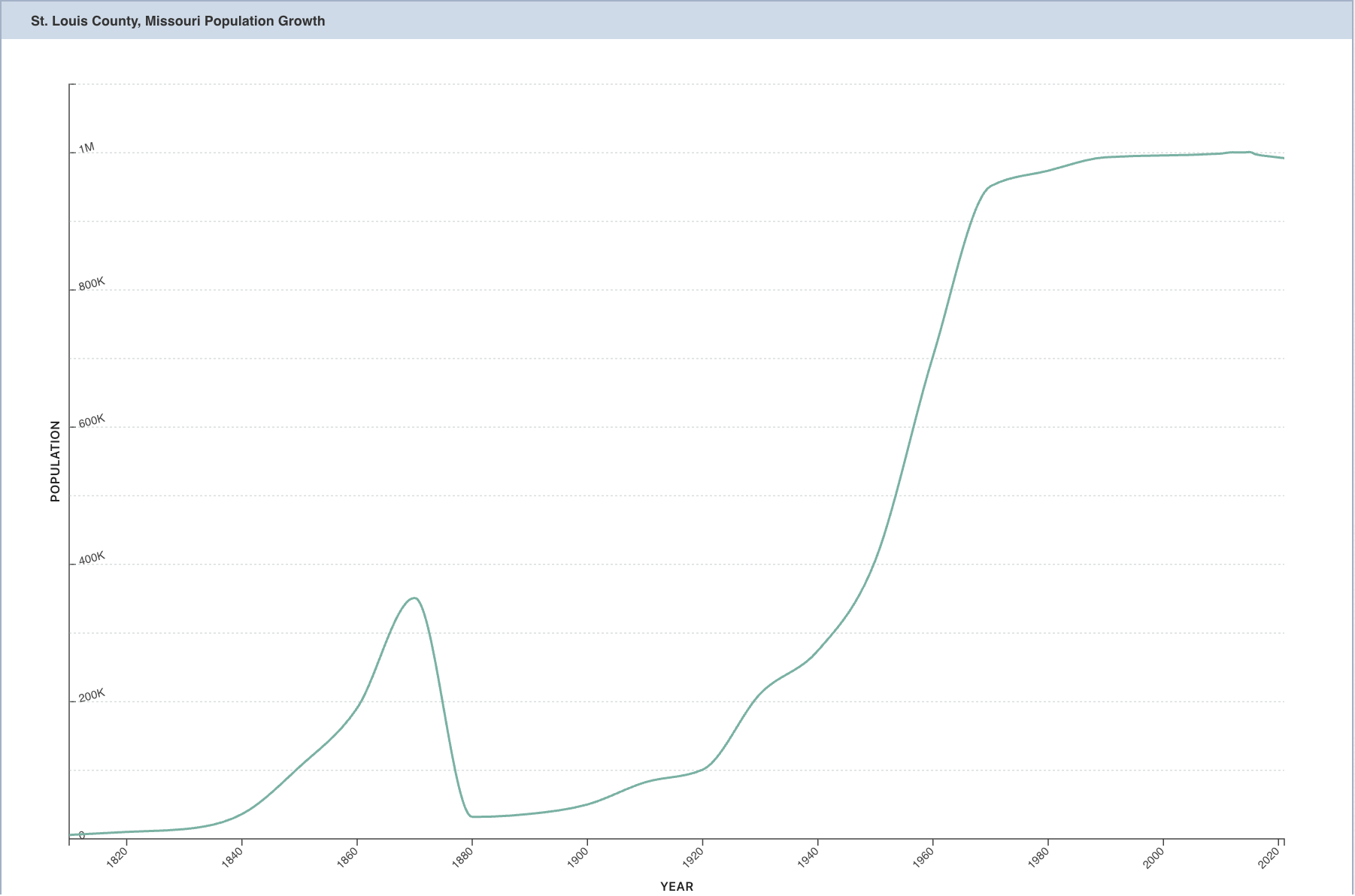The height and width of the screenshot is (896, 1355).
Task: Click the 200K y-axis tick label
Action: tap(92, 695)
